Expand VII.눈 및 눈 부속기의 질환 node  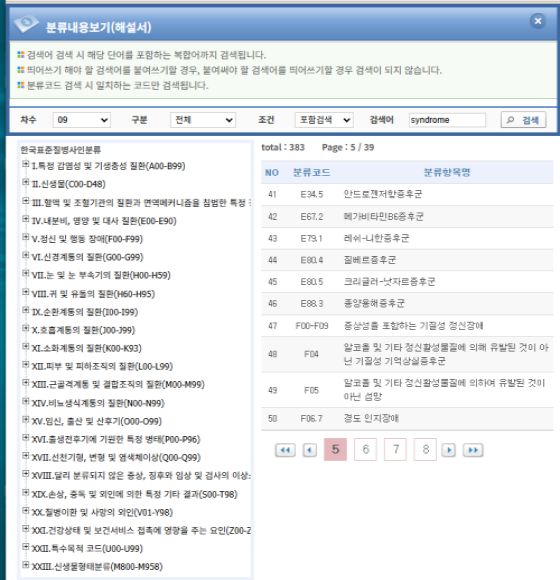[25, 273]
